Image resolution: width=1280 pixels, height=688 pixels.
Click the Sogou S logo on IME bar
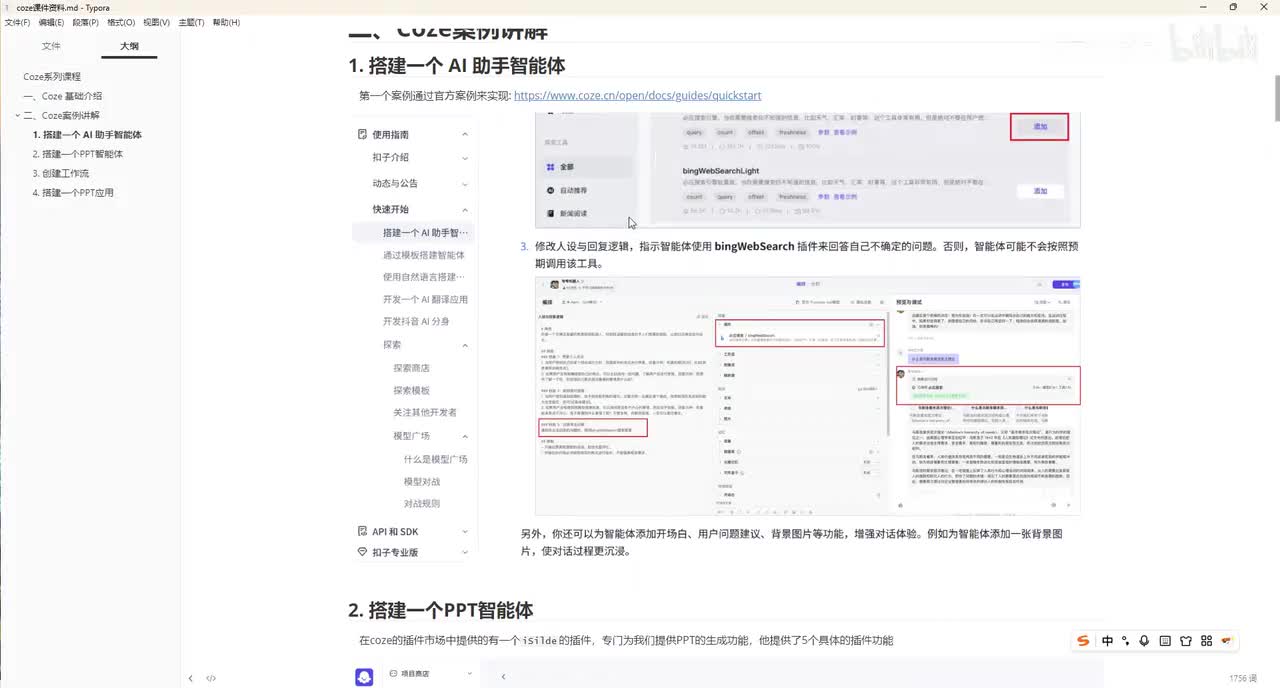click(1083, 640)
